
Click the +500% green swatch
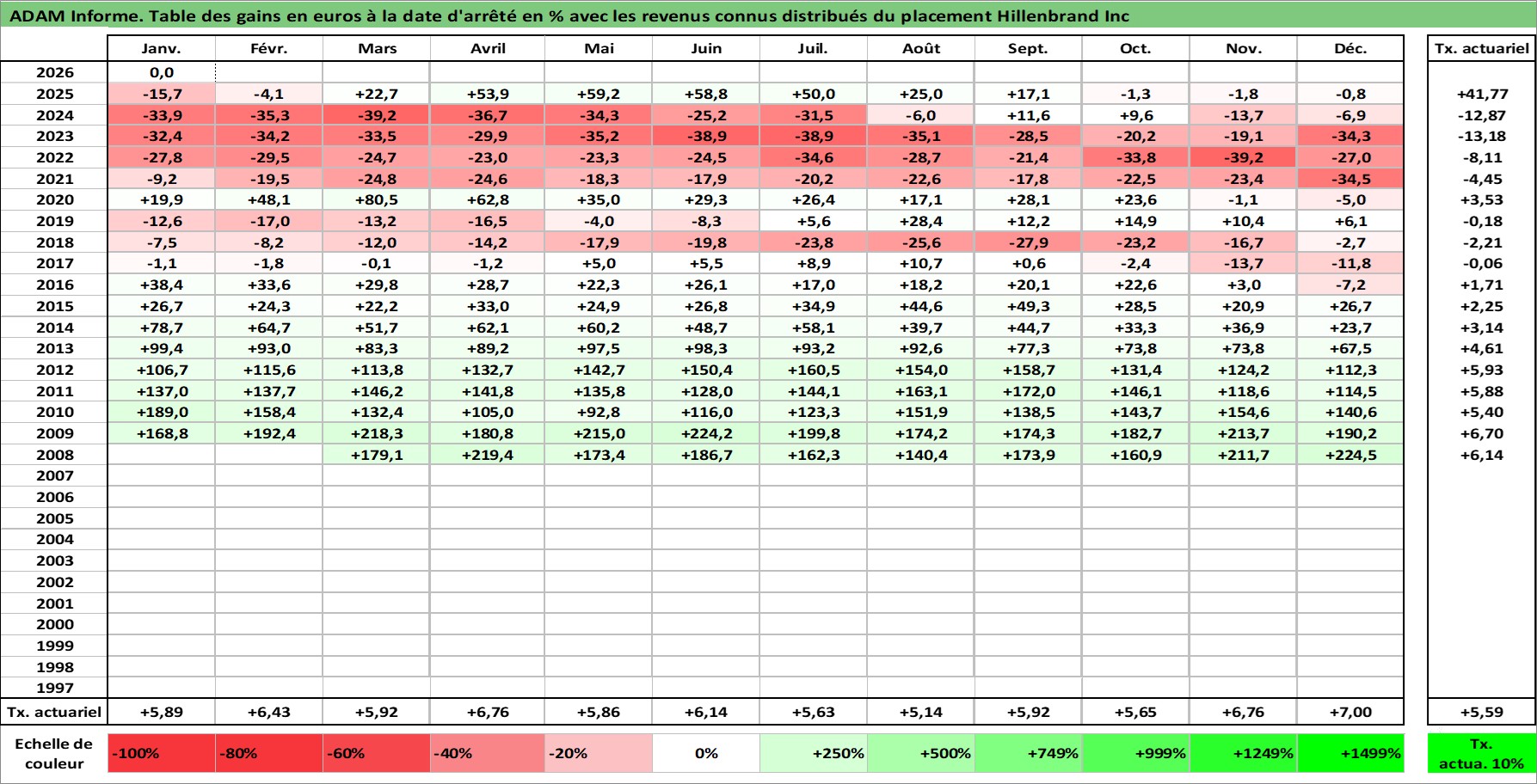(921, 753)
